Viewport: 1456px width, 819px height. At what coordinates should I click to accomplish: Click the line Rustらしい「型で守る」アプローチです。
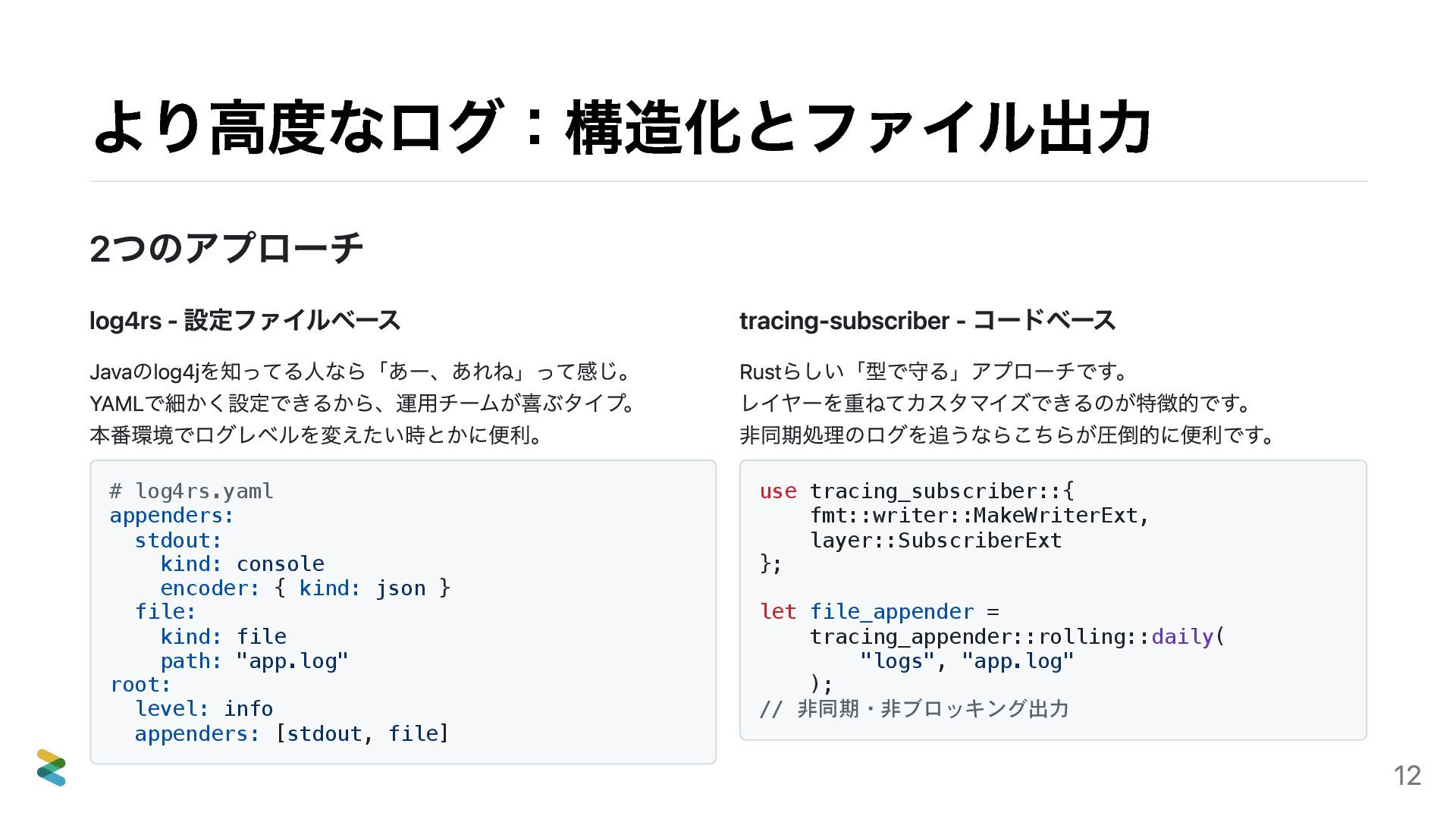pyautogui.click(x=935, y=372)
